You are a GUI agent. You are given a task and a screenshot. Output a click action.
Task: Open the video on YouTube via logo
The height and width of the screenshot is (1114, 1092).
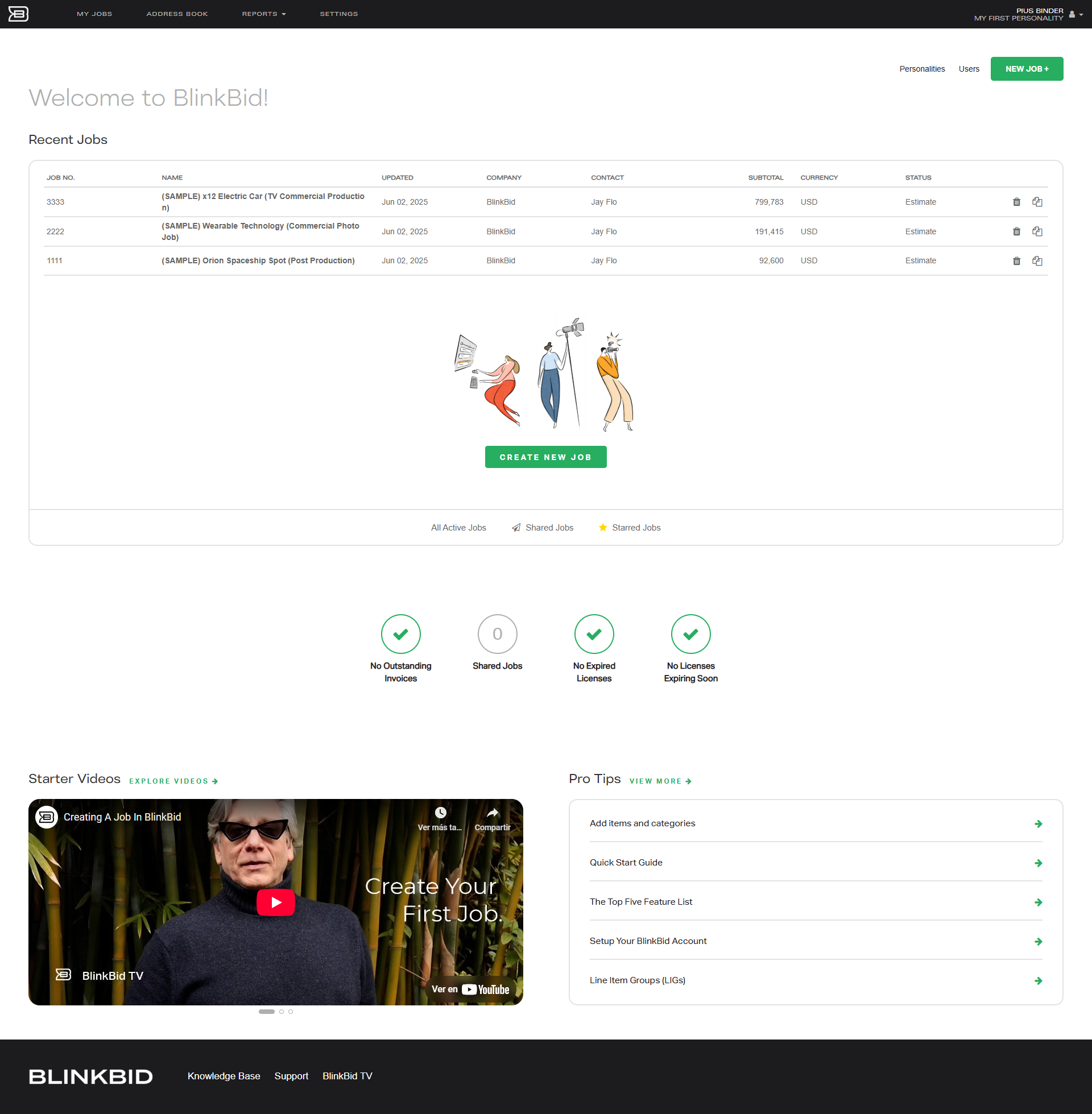pyautogui.click(x=485, y=989)
